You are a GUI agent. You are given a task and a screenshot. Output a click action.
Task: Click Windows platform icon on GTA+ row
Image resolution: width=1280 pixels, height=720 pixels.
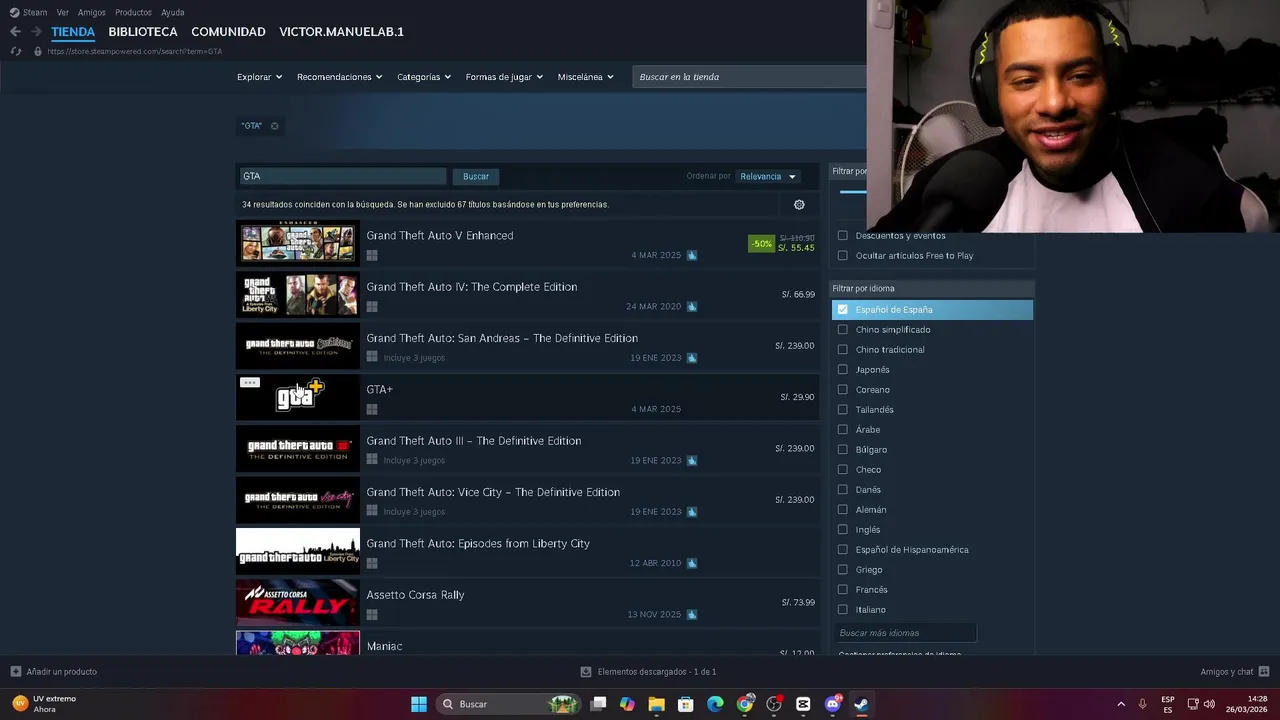pyautogui.click(x=372, y=410)
